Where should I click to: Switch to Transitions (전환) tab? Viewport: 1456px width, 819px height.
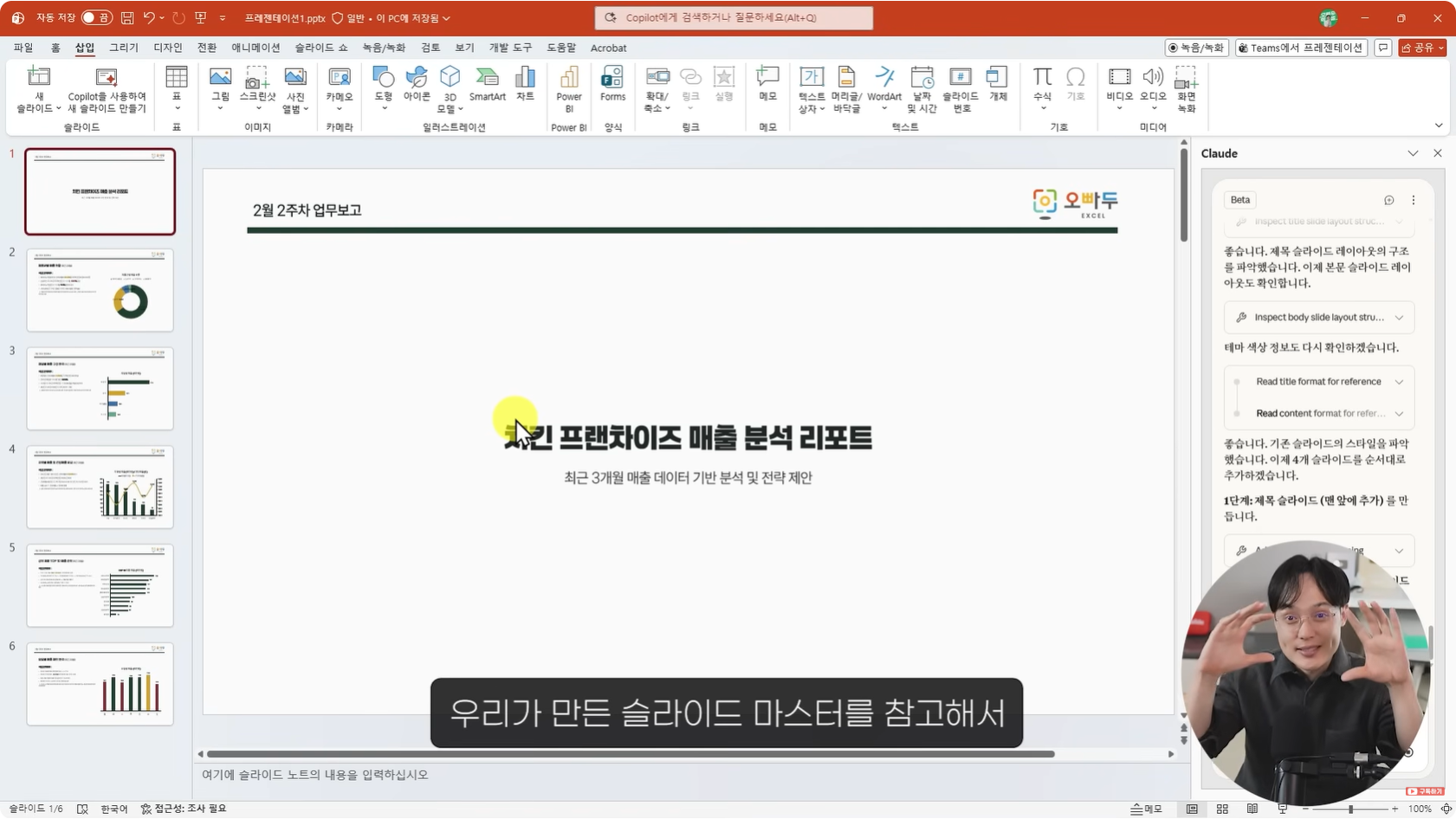pos(207,48)
